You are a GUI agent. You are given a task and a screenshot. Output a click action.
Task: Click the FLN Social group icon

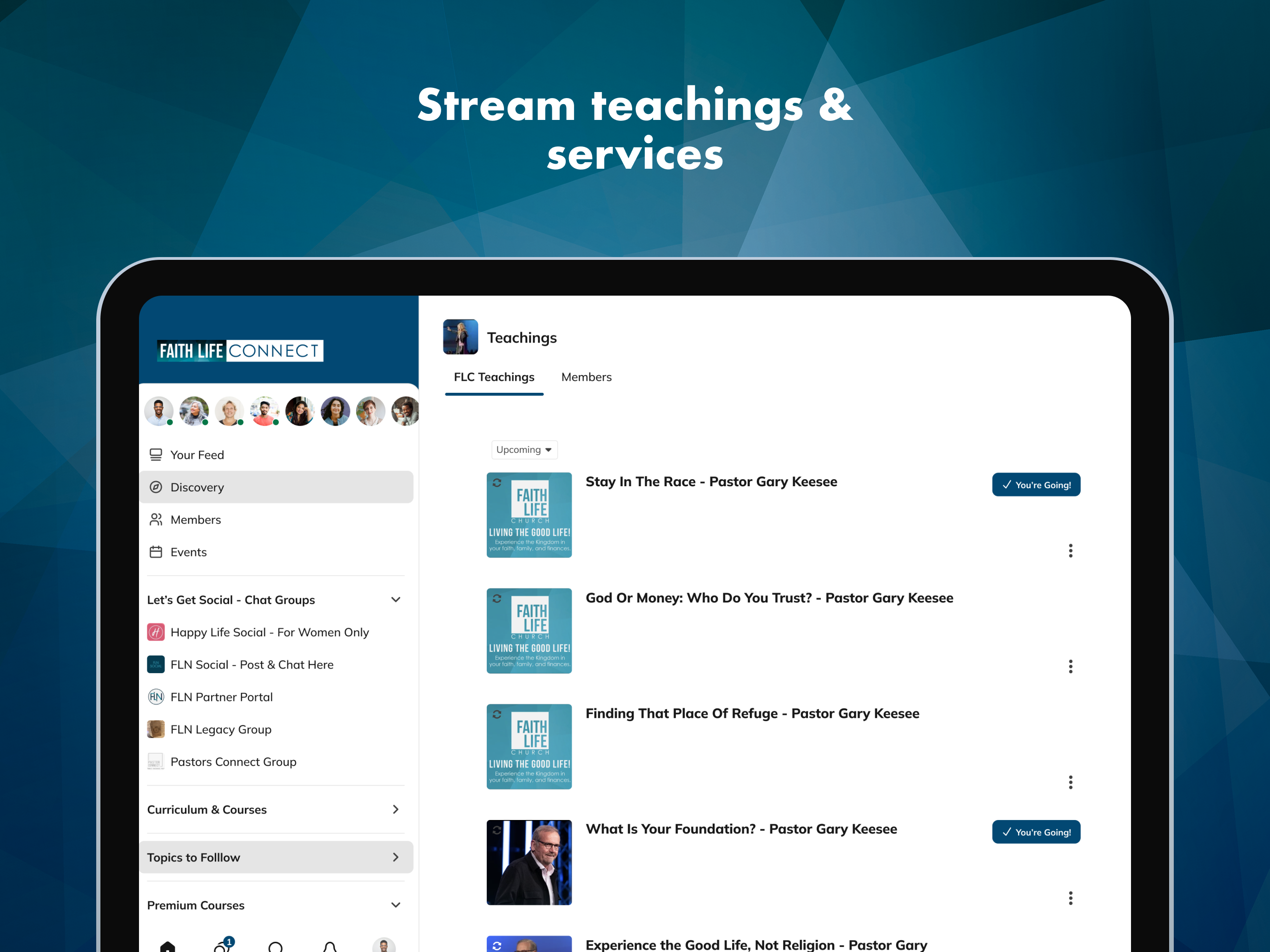click(x=156, y=664)
